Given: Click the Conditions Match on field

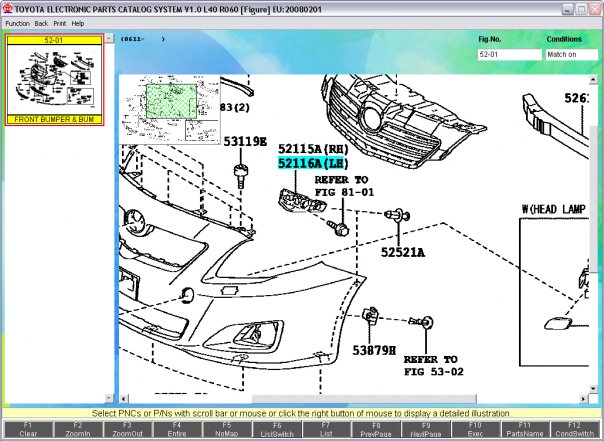Looking at the screenshot, I should click(572, 55).
